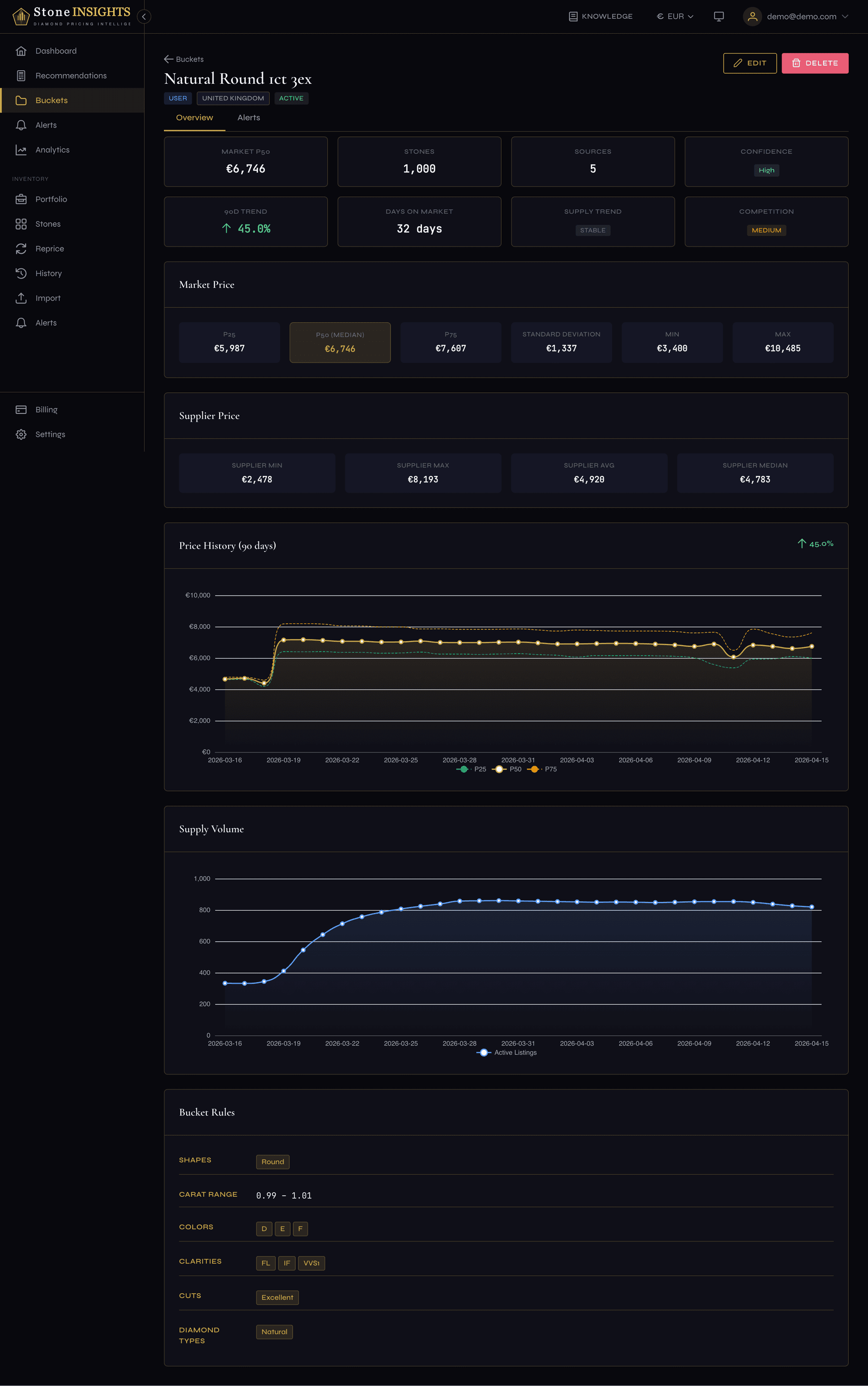868x1386 pixels.
Task: Toggle the P25 series in Price History legend
Action: pyautogui.click(x=472, y=769)
